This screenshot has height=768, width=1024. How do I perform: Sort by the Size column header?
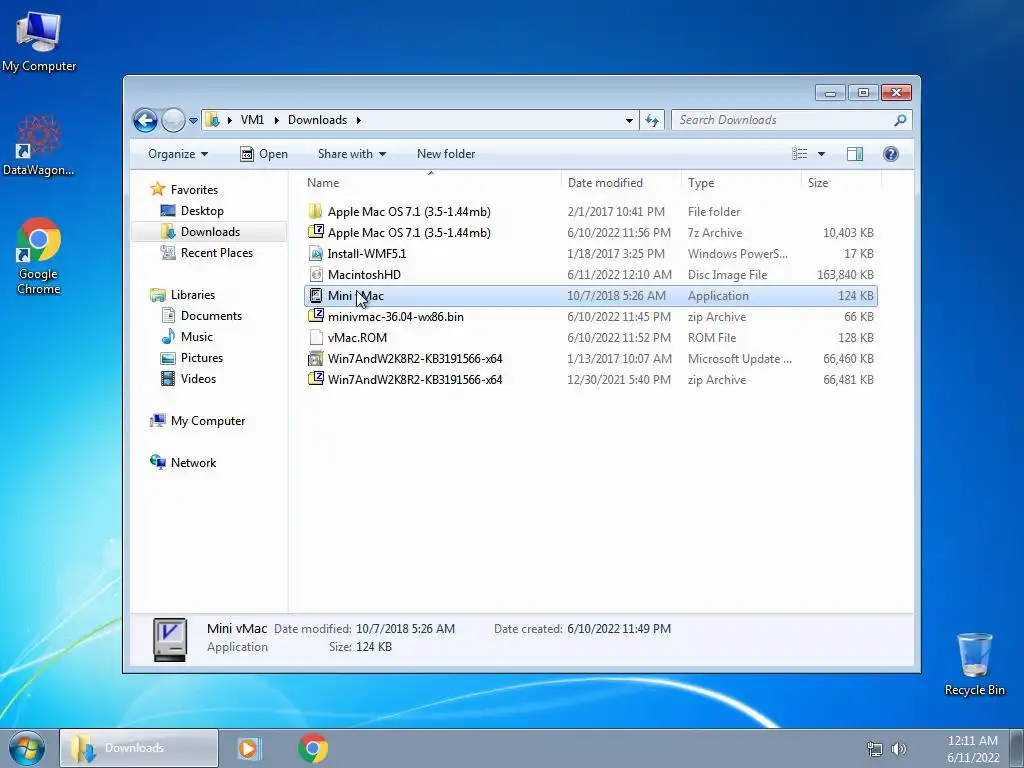coord(841,183)
